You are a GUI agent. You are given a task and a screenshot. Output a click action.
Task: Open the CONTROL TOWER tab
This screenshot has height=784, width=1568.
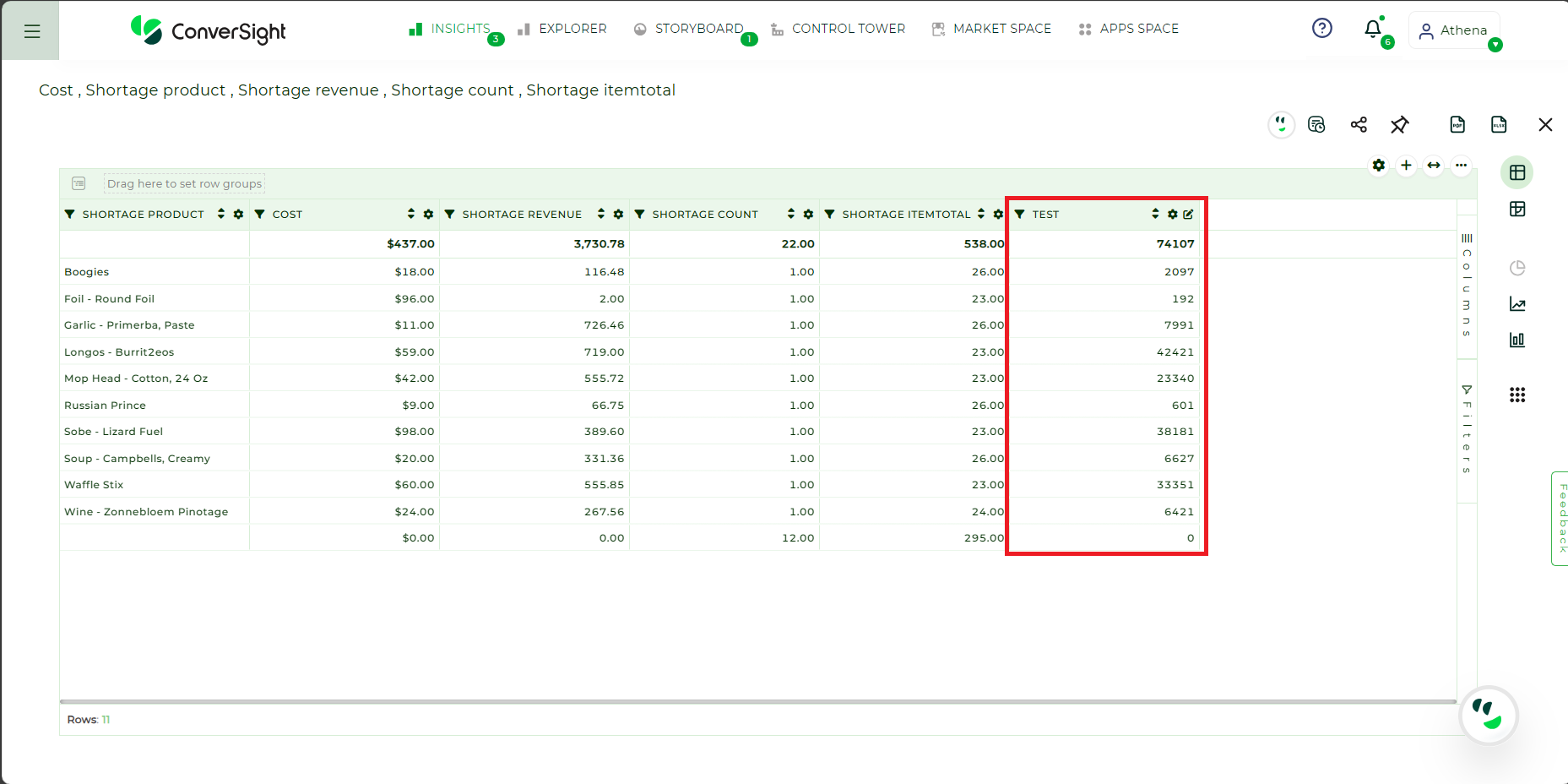tap(838, 29)
